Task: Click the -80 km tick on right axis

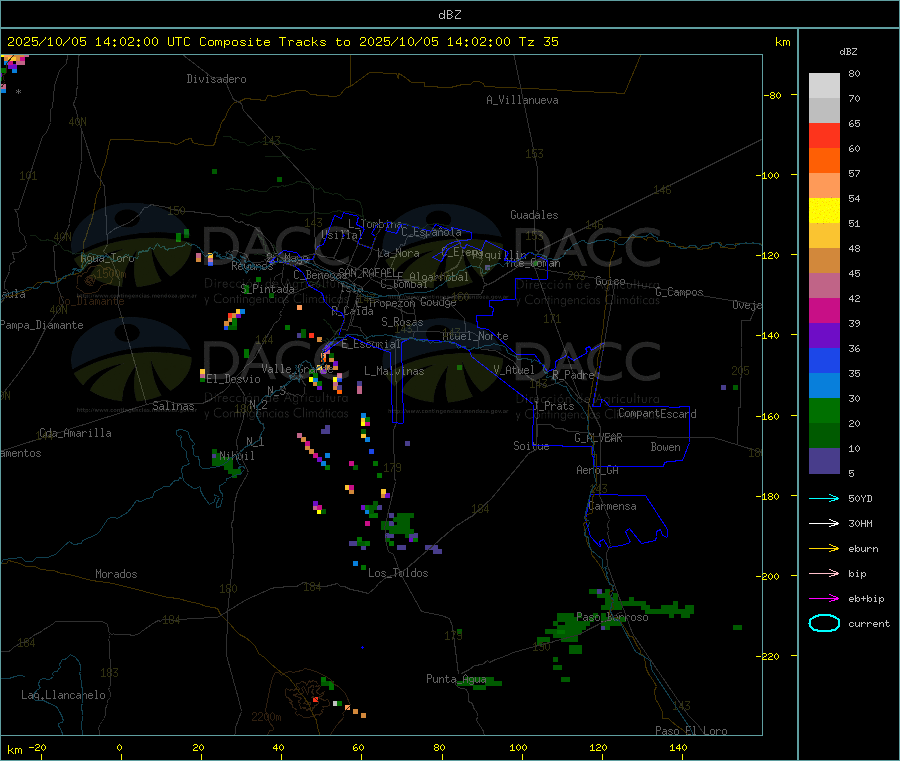Action: click(x=773, y=95)
